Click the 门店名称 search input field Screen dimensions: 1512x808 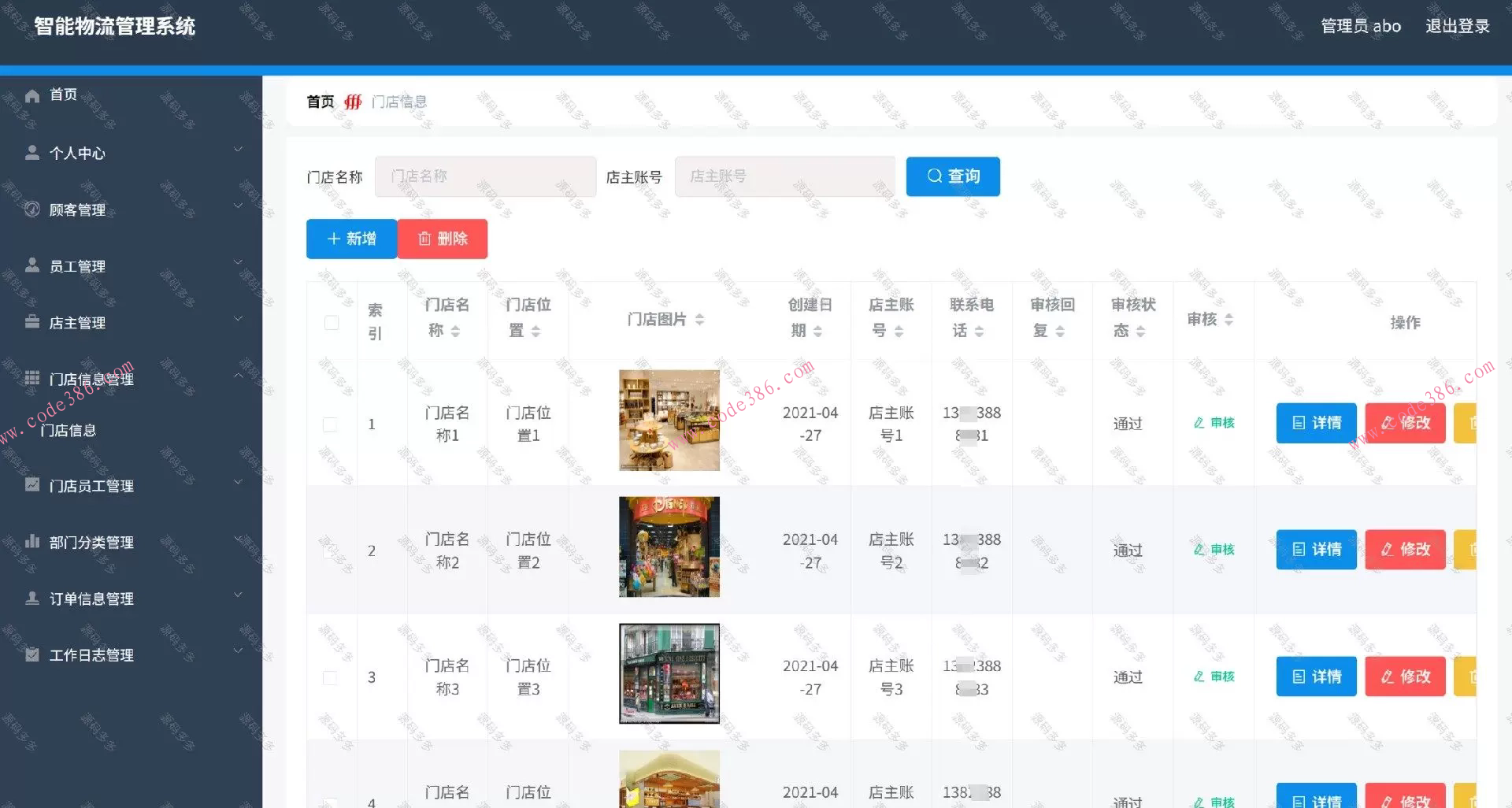pos(485,176)
